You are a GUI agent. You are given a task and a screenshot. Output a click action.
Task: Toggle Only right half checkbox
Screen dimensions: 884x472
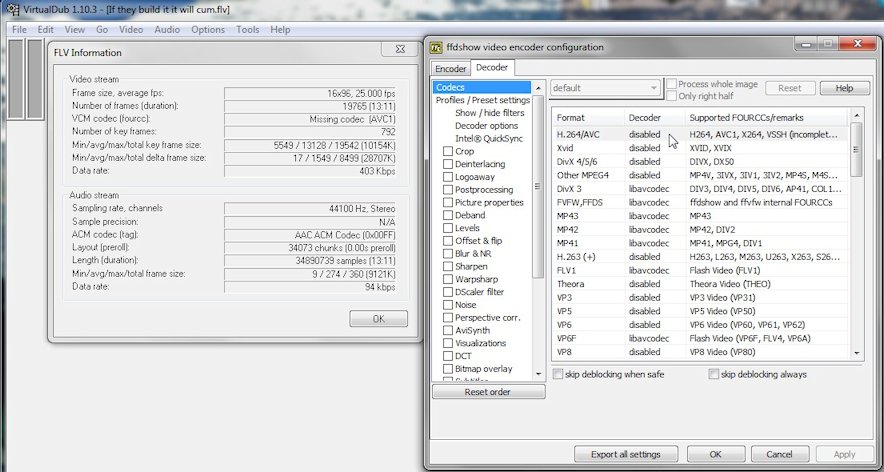(x=671, y=96)
